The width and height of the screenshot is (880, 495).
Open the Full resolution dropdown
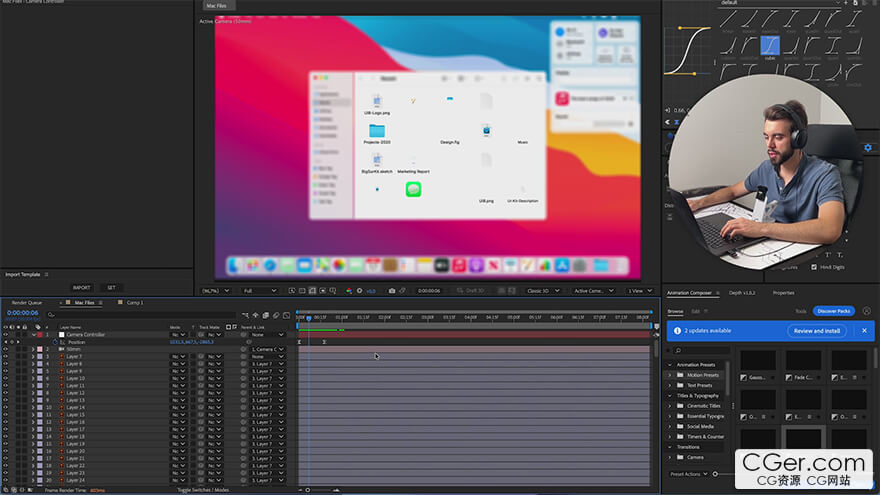tap(259, 291)
